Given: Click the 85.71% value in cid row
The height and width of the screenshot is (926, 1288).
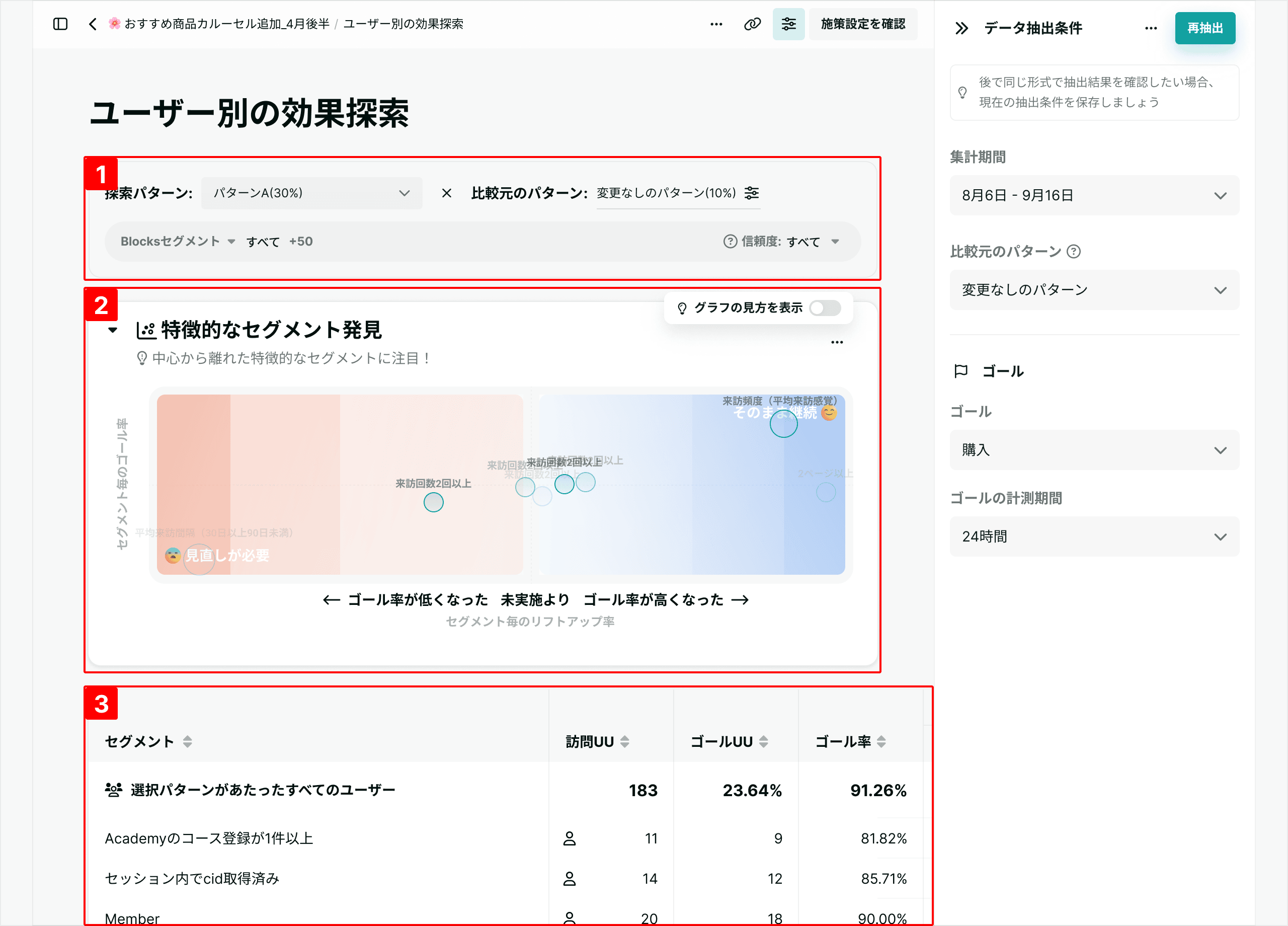Looking at the screenshot, I should point(883,879).
